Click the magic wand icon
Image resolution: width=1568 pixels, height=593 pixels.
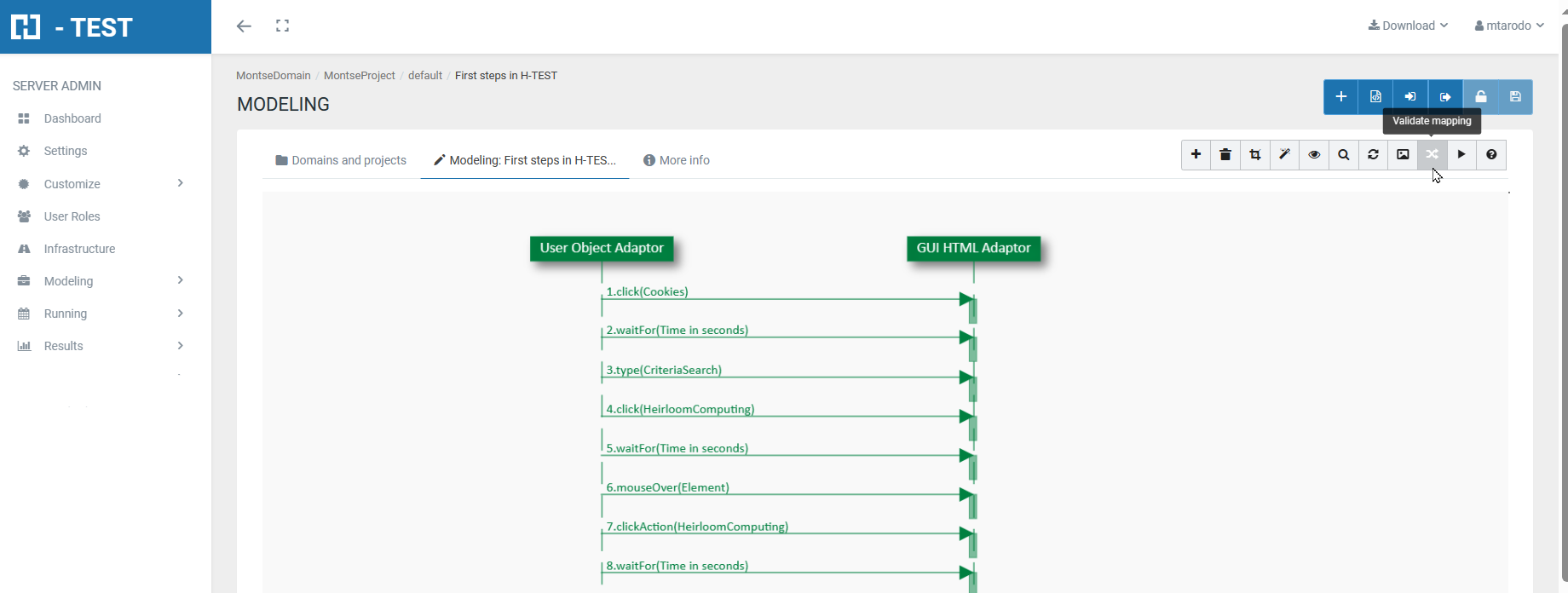tap(1284, 155)
